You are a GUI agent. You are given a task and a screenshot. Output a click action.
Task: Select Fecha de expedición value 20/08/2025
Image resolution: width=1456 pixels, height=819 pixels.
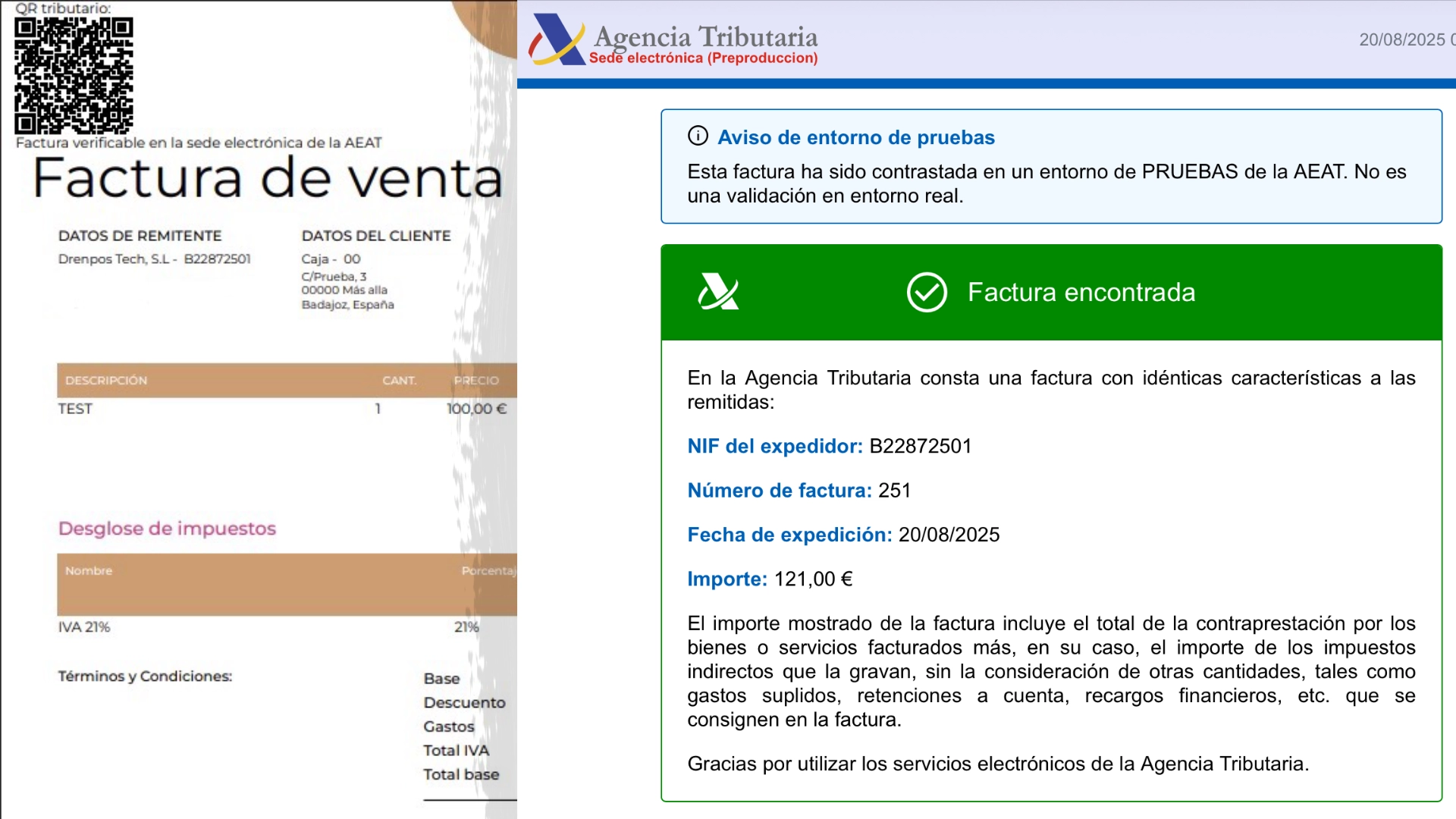(949, 535)
